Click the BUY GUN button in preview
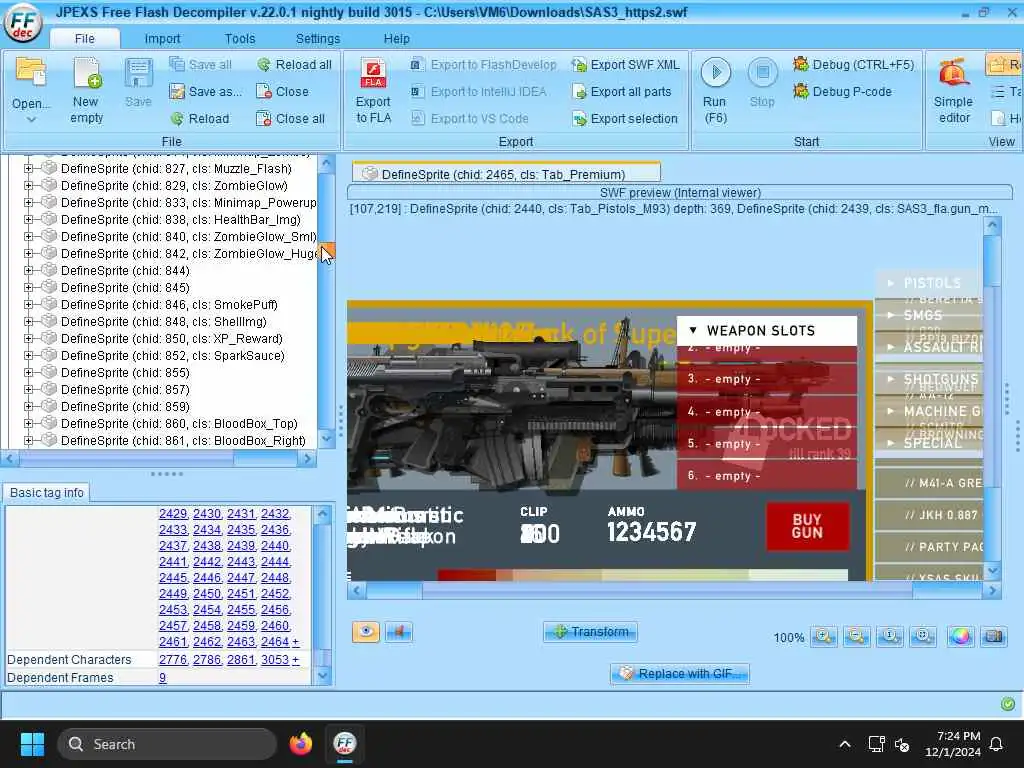The height and width of the screenshot is (768, 1024). [808, 526]
